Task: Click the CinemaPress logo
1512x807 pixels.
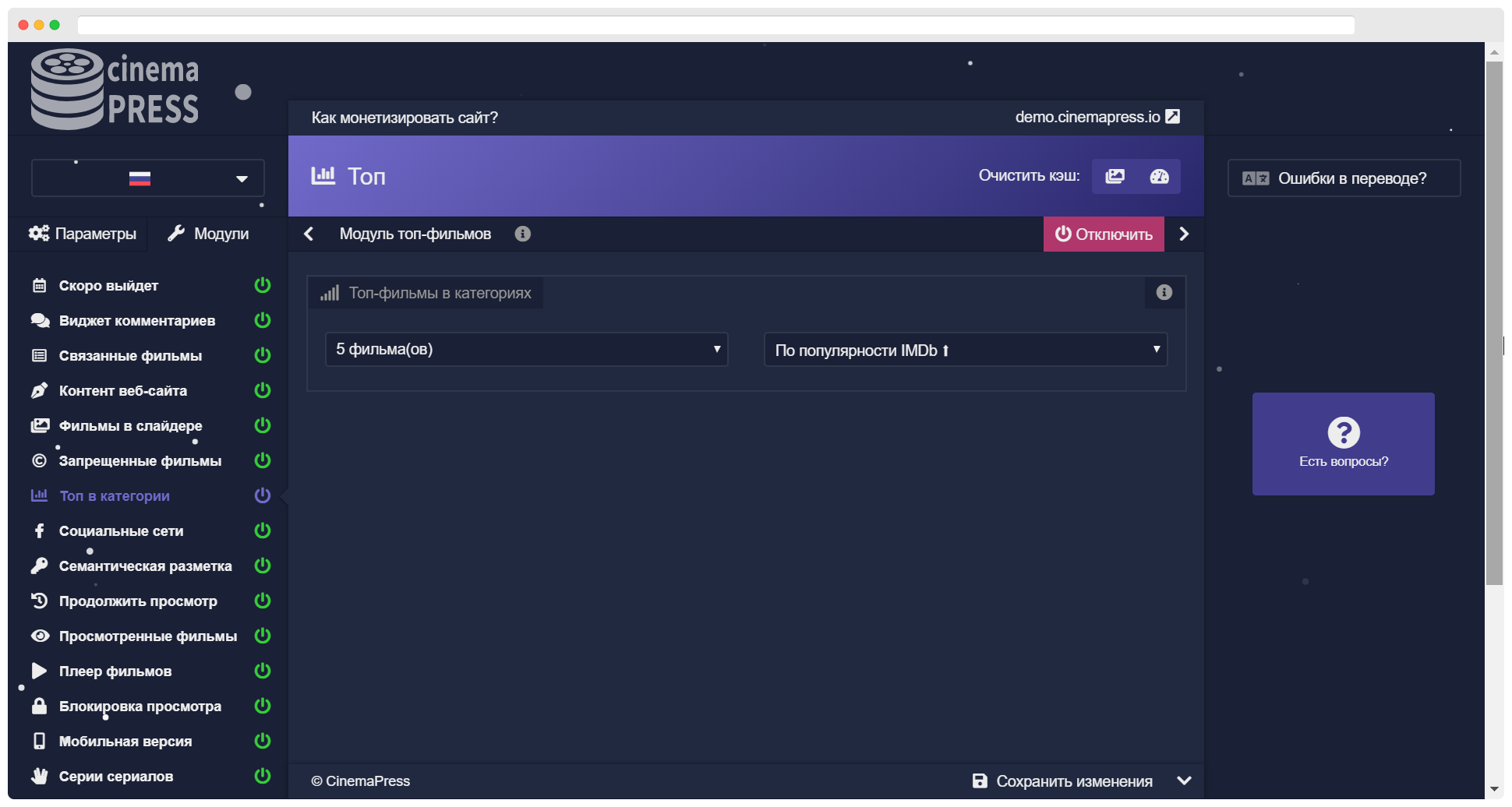Action: 115,89
